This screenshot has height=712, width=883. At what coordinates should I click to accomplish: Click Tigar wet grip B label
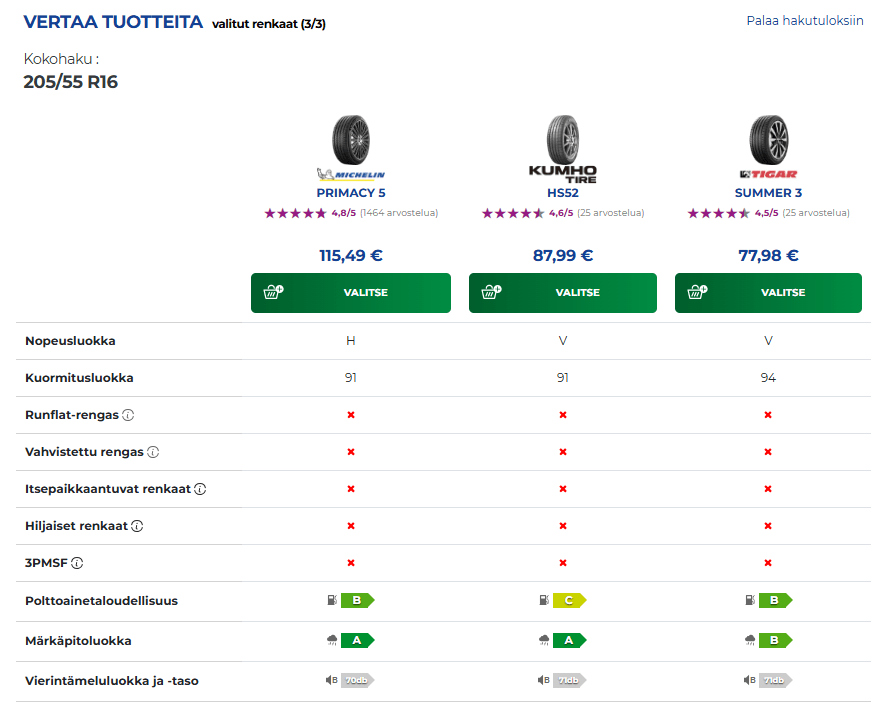pyautogui.click(x=775, y=640)
